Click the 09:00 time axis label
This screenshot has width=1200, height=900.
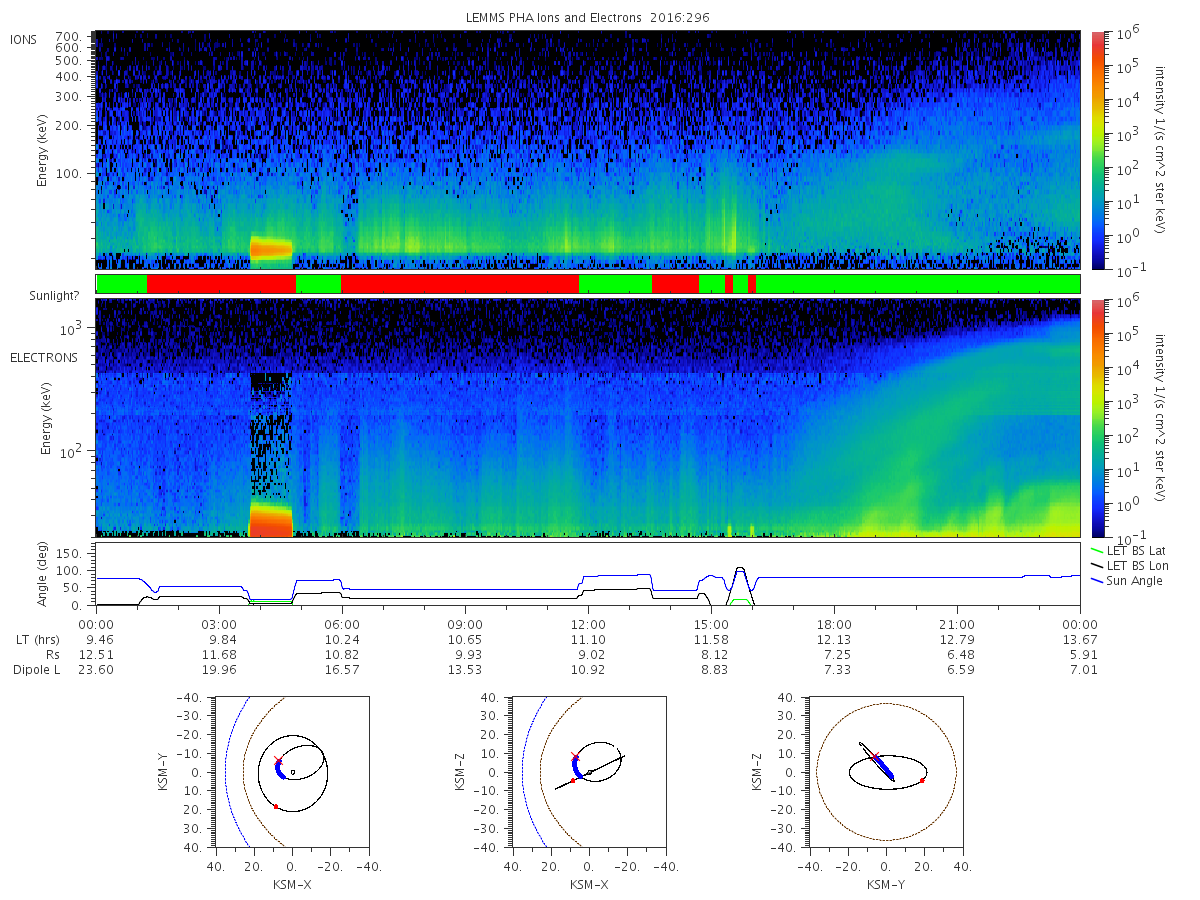coord(465,624)
